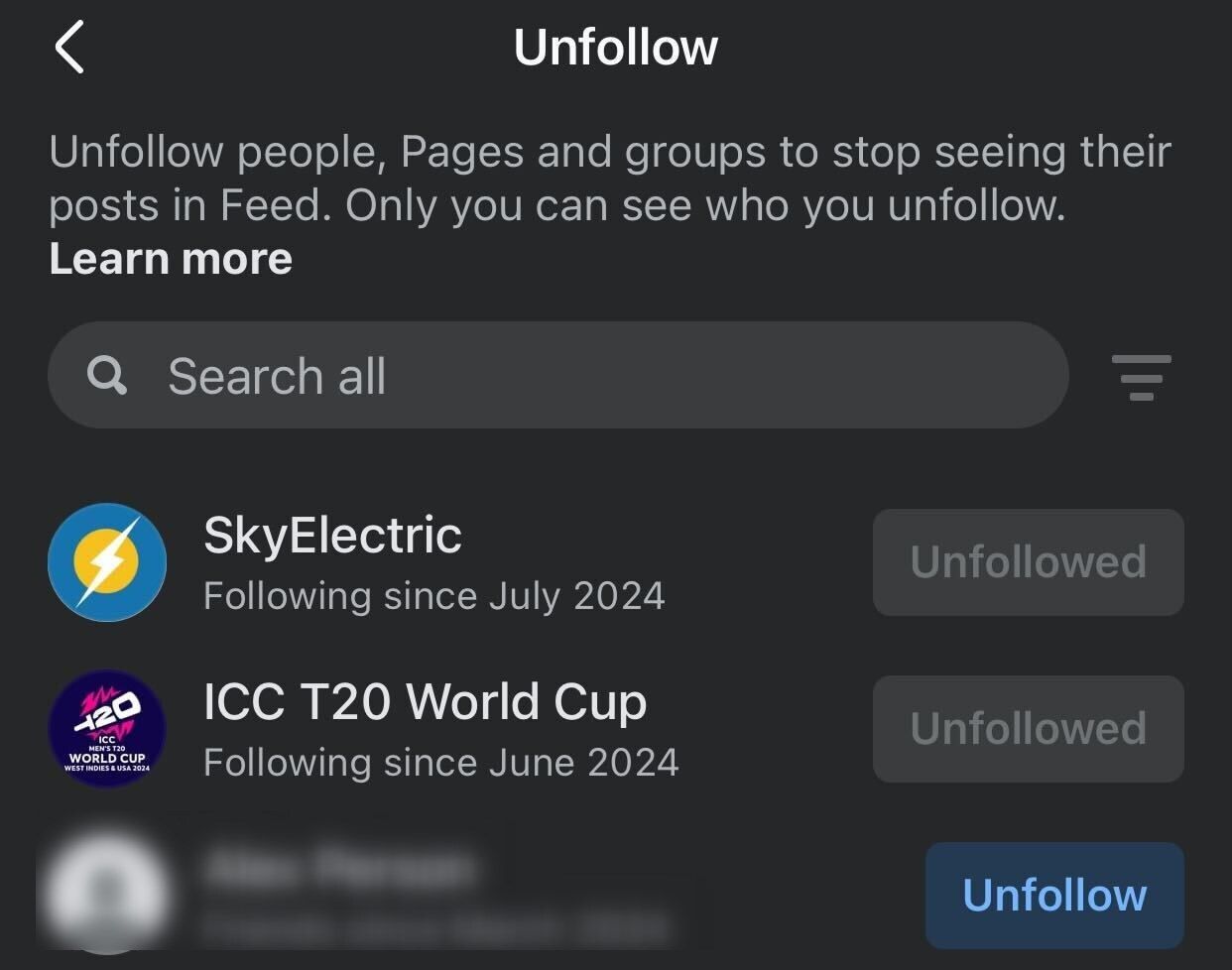Open the Learn more link
Screen dimensions: 1232x970
tap(171, 259)
